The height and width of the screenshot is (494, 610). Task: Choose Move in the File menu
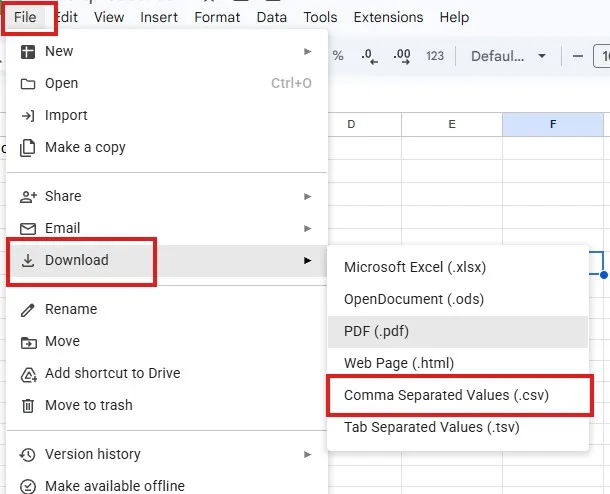tap(167, 341)
